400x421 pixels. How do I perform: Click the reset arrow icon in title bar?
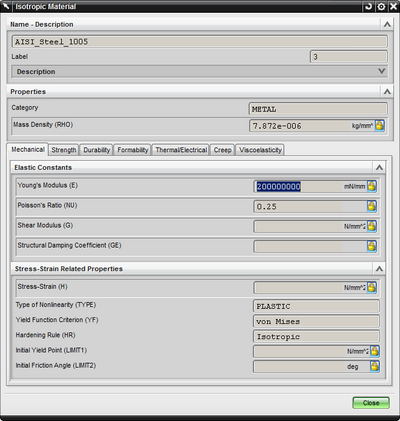(369, 6)
